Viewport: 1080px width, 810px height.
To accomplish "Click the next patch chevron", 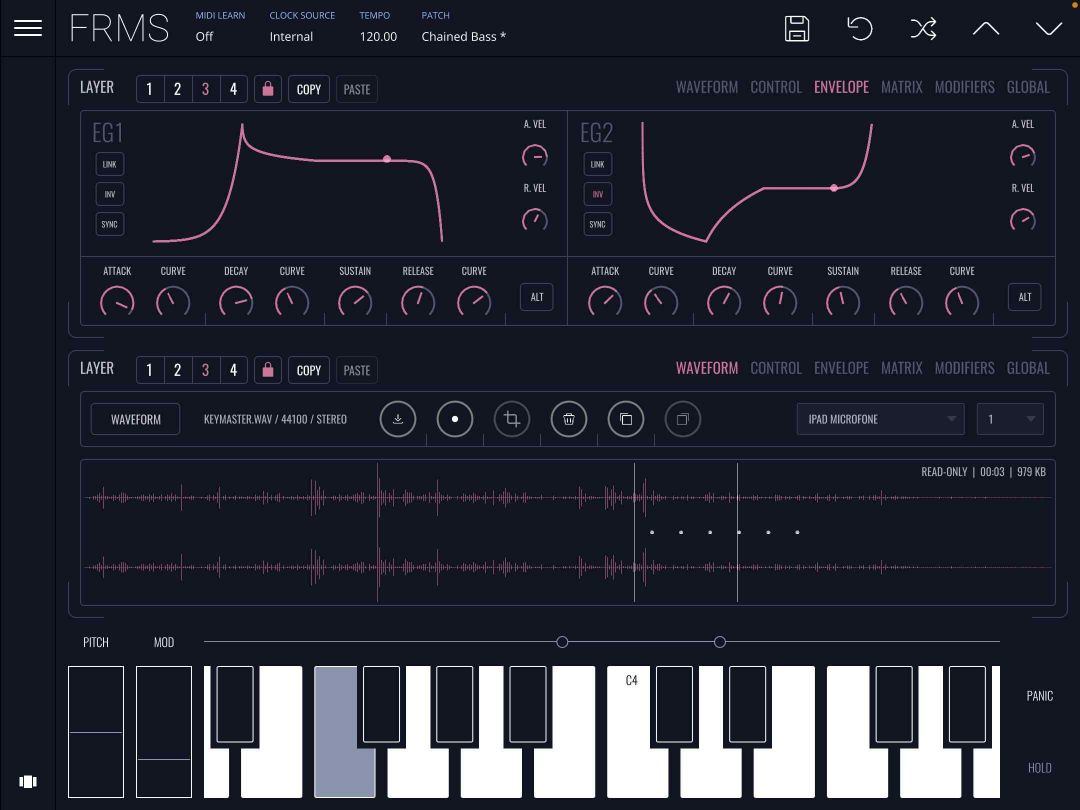I will pyautogui.click(x=1048, y=29).
